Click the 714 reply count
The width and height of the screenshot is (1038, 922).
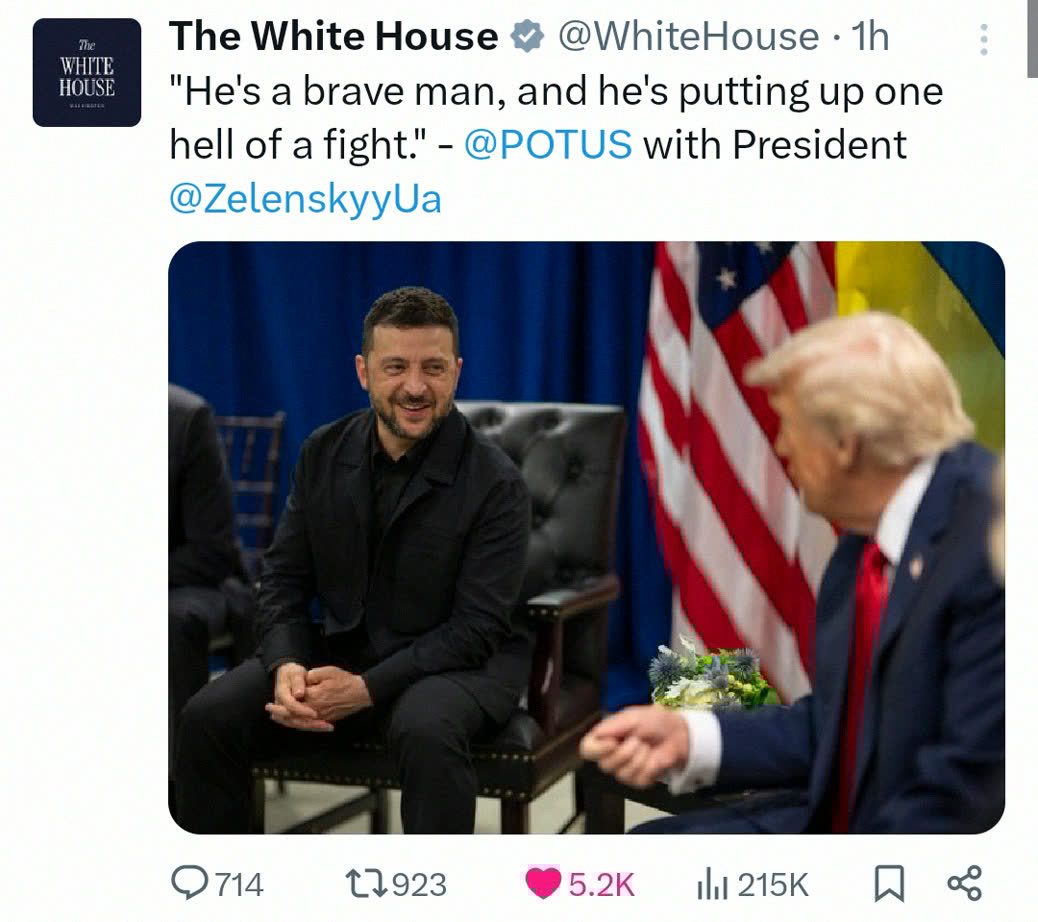coord(240,885)
